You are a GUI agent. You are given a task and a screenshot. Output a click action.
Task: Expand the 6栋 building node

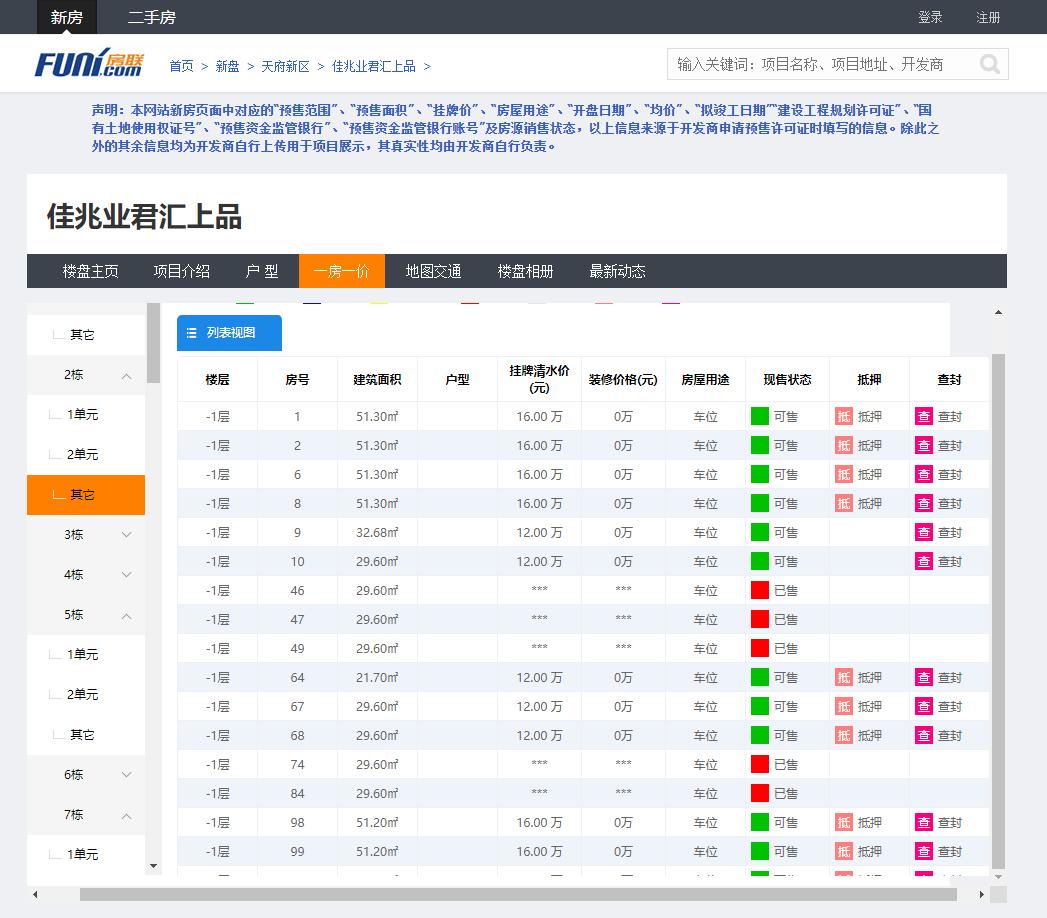126,775
